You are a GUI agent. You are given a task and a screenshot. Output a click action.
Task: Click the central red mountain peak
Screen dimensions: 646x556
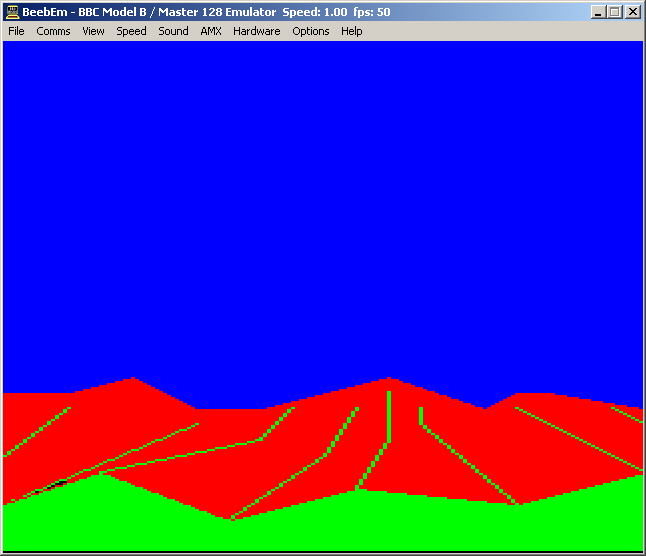point(389,385)
